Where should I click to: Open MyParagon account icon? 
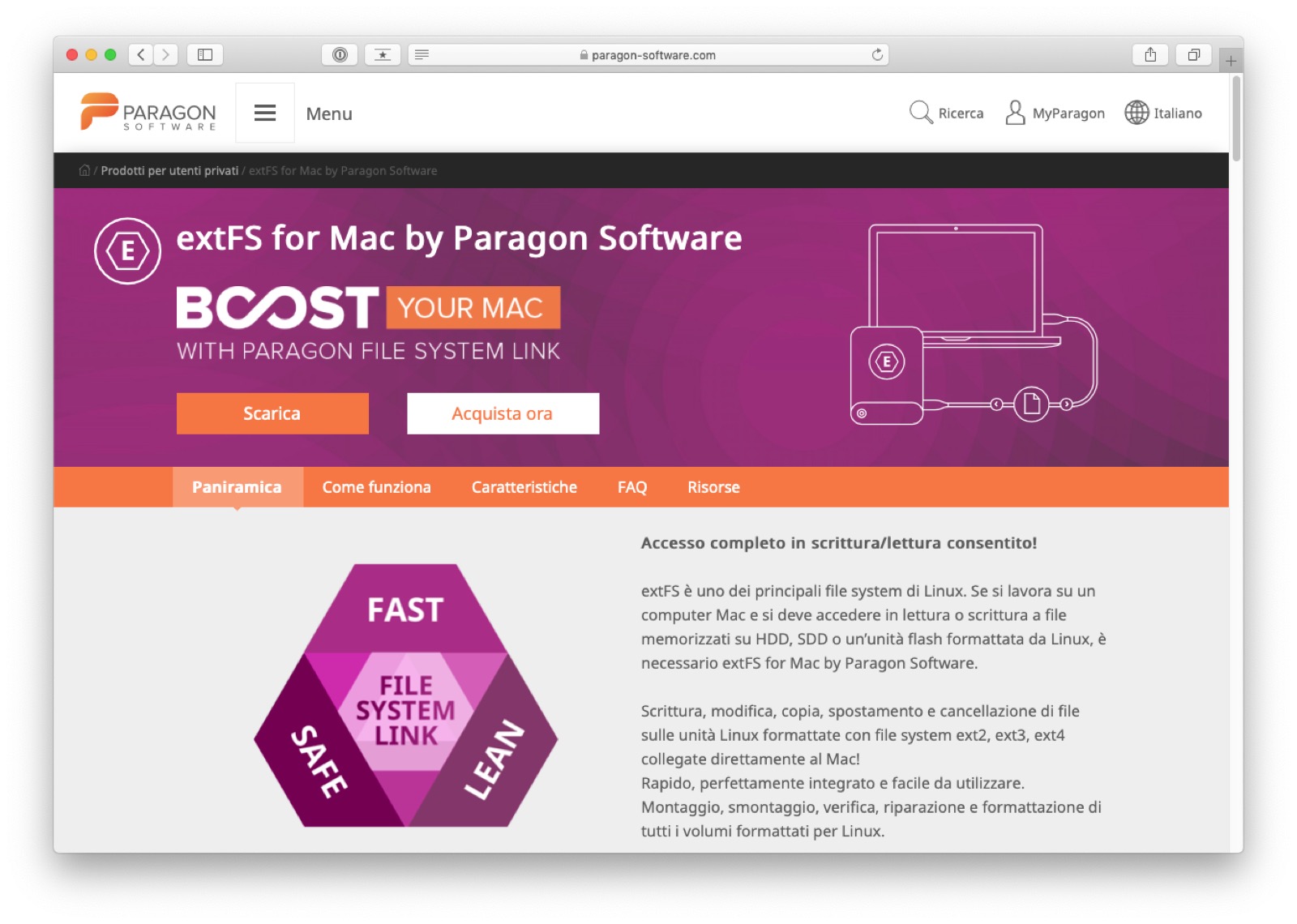(1014, 113)
